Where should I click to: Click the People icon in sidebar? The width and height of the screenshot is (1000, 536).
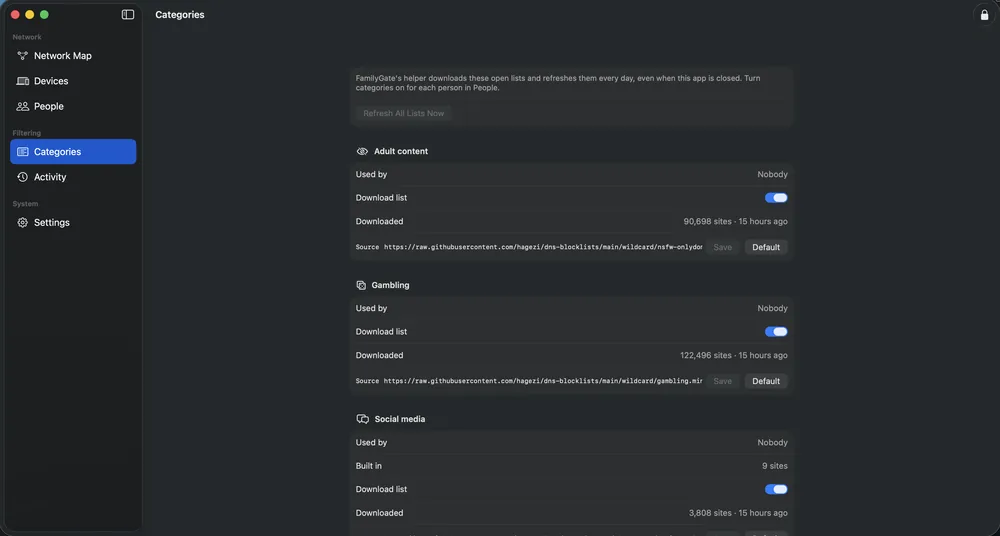click(22, 107)
